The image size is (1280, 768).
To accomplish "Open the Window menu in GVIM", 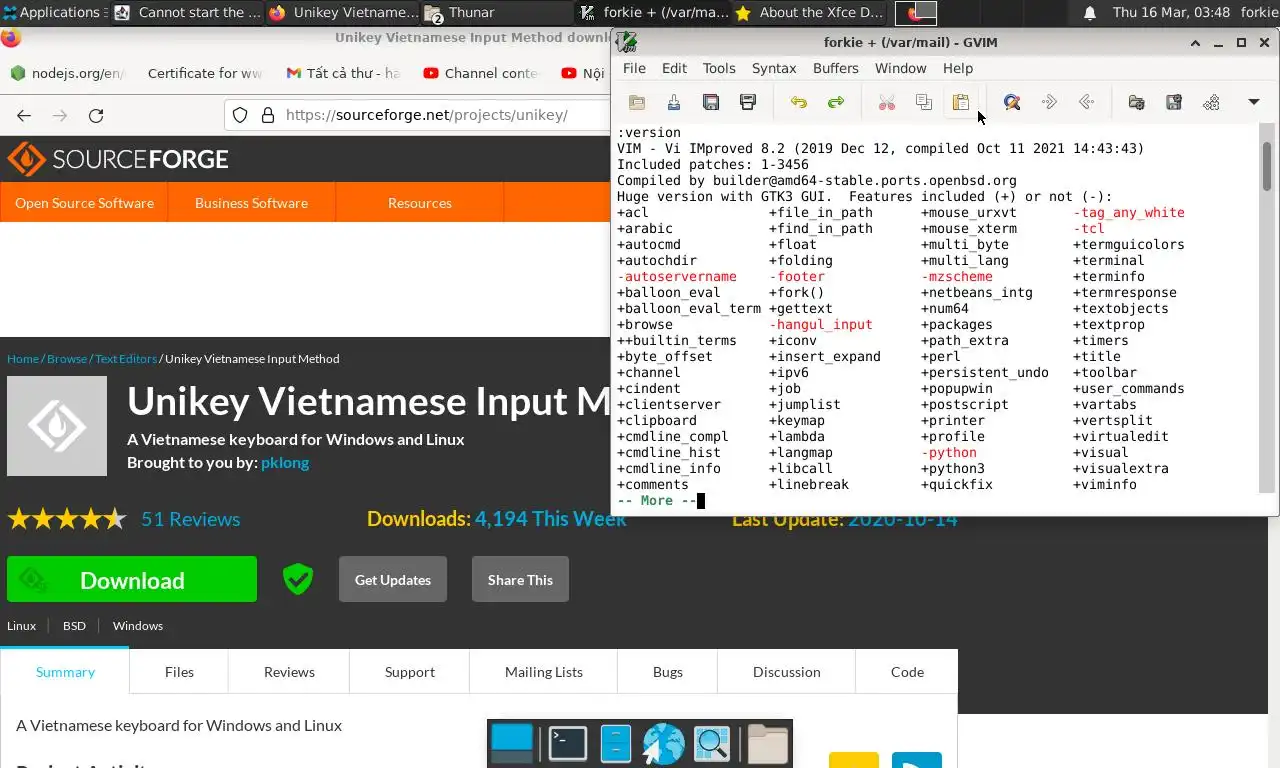I will tap(900, 68).
